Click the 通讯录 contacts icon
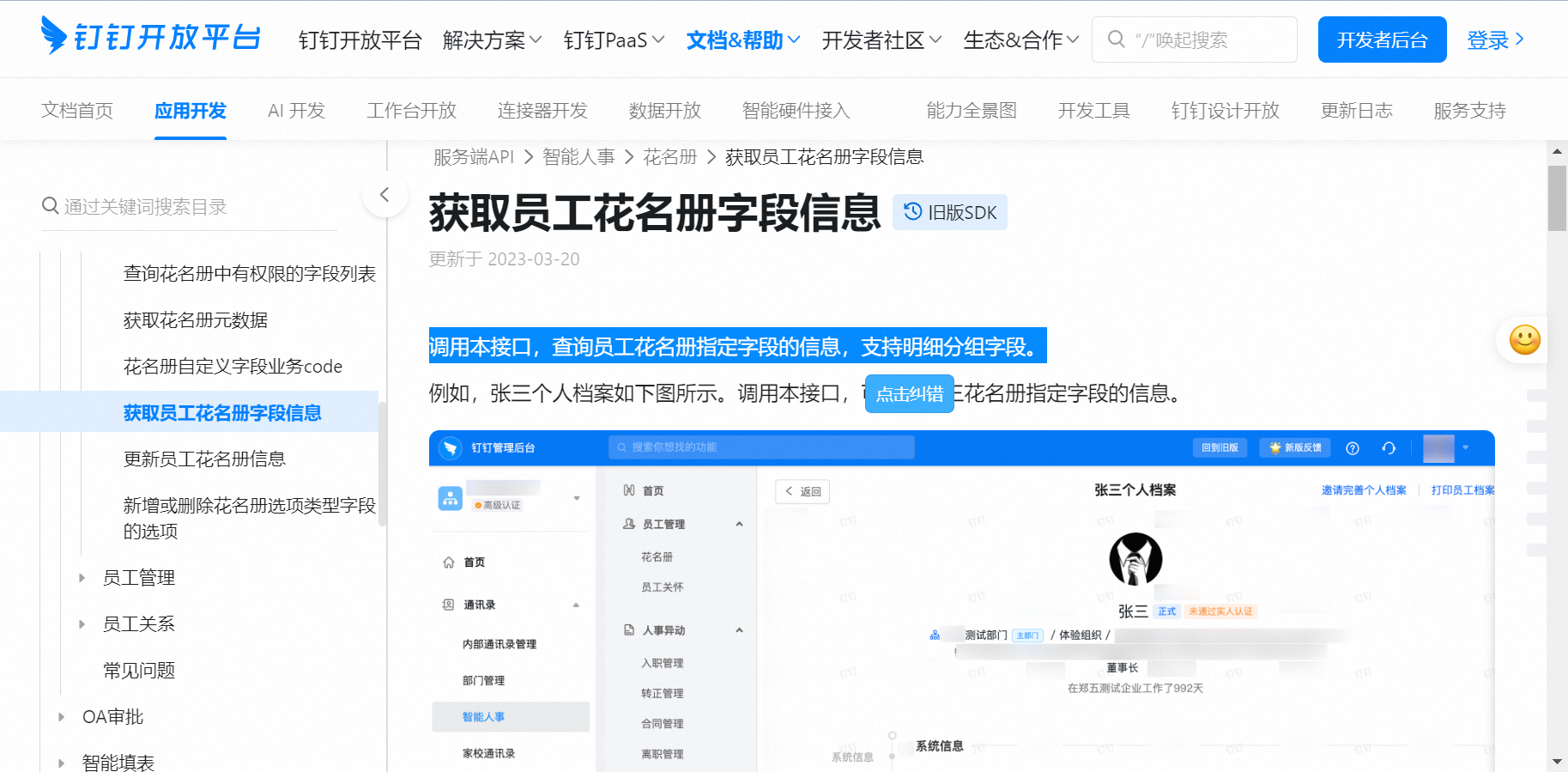This screenshot has width=1568, height=772. click(x=448, y=605)
